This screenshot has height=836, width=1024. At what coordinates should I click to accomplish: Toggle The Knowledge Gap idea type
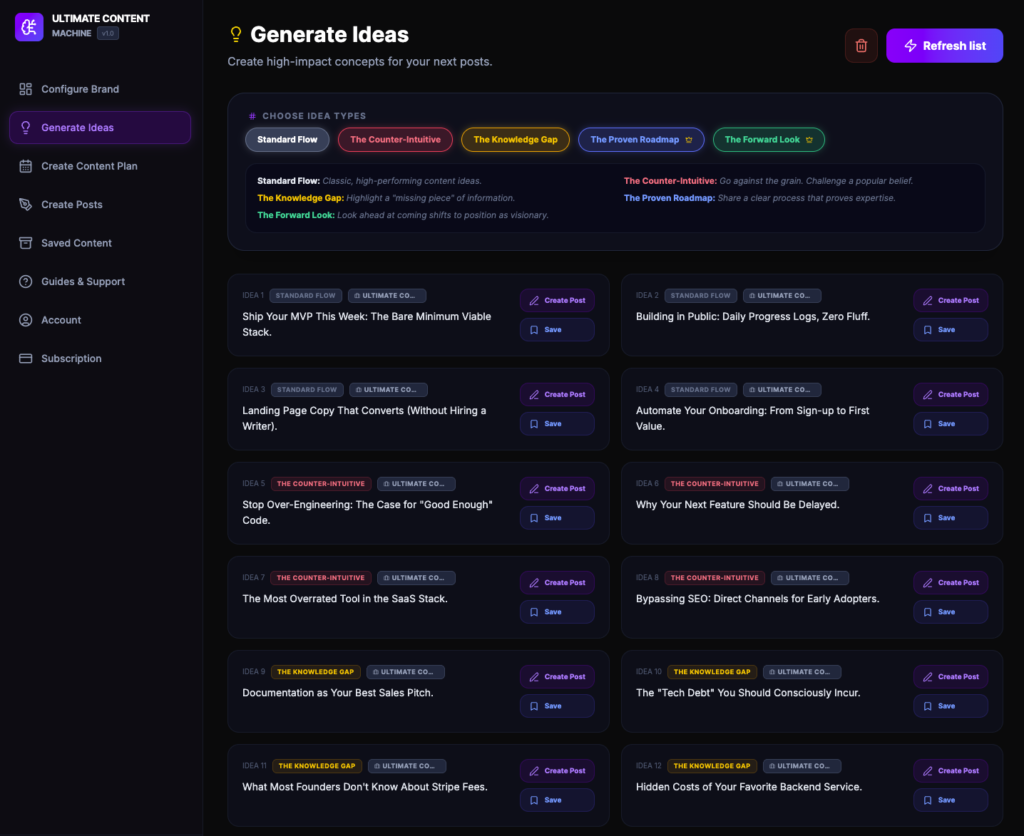click(515, 140)
